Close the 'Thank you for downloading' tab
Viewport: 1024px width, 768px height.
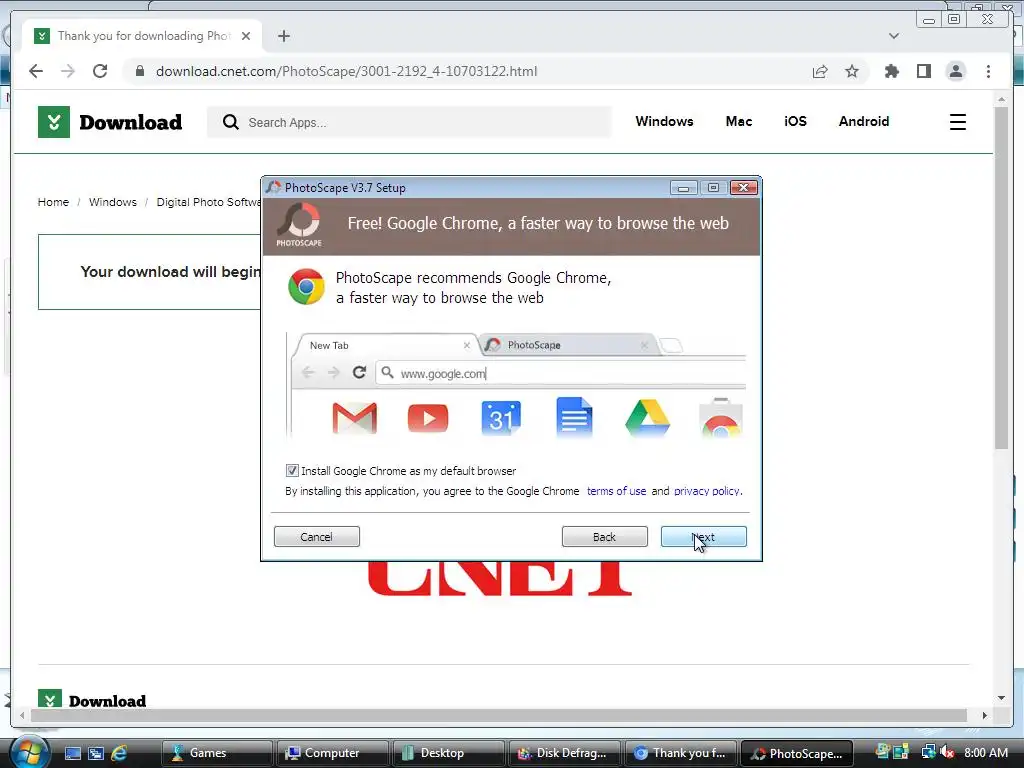pos(246,36)
